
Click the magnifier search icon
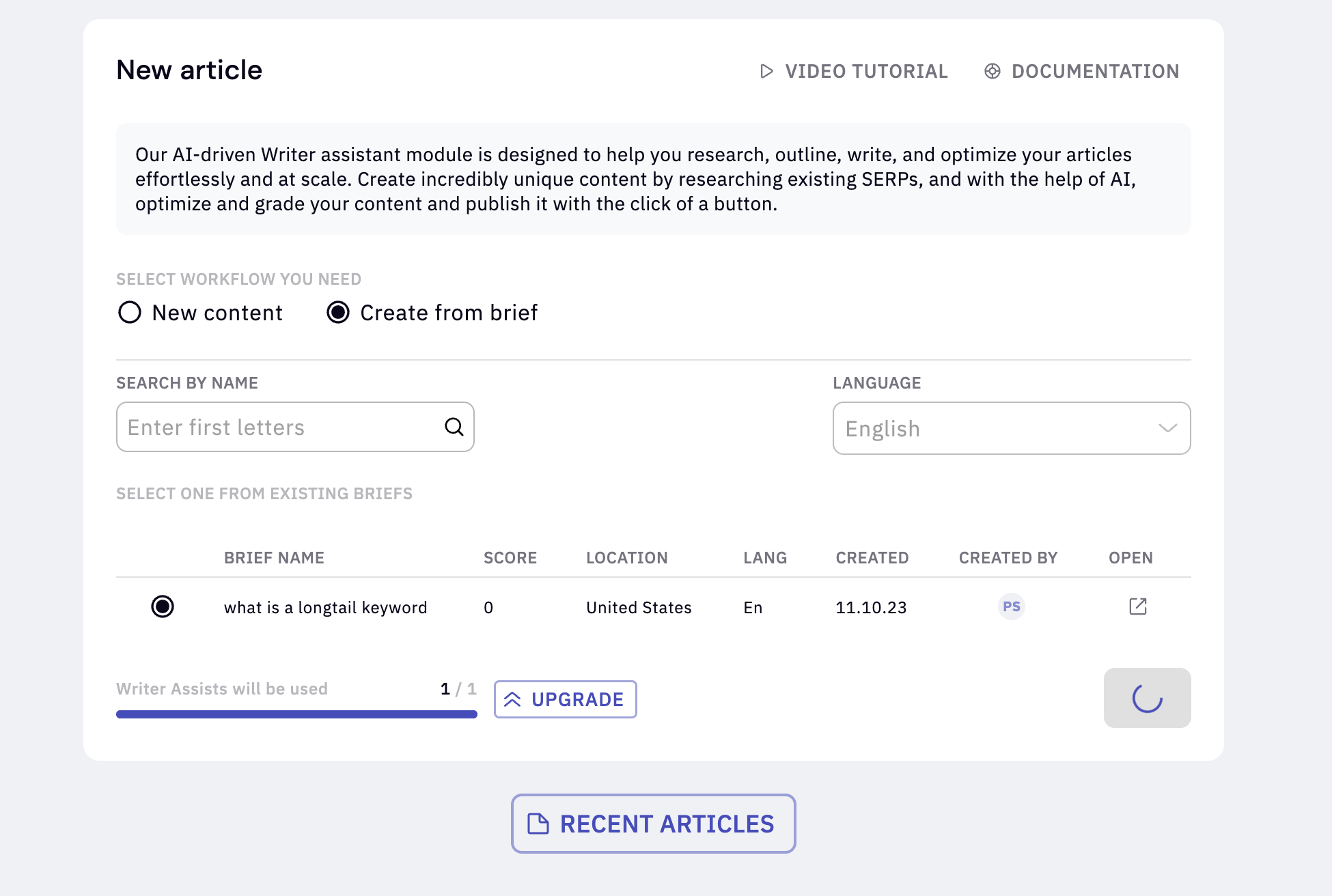tap(454, 427)
